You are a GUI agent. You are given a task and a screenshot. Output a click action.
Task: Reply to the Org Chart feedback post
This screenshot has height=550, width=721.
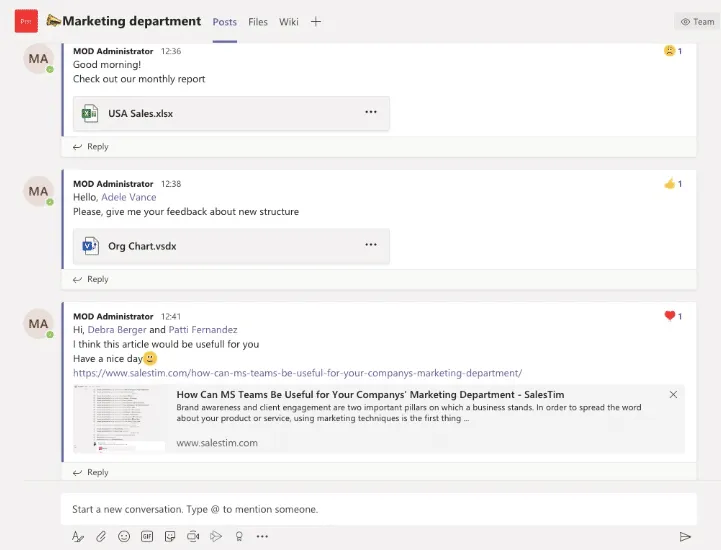click(91, 279)
